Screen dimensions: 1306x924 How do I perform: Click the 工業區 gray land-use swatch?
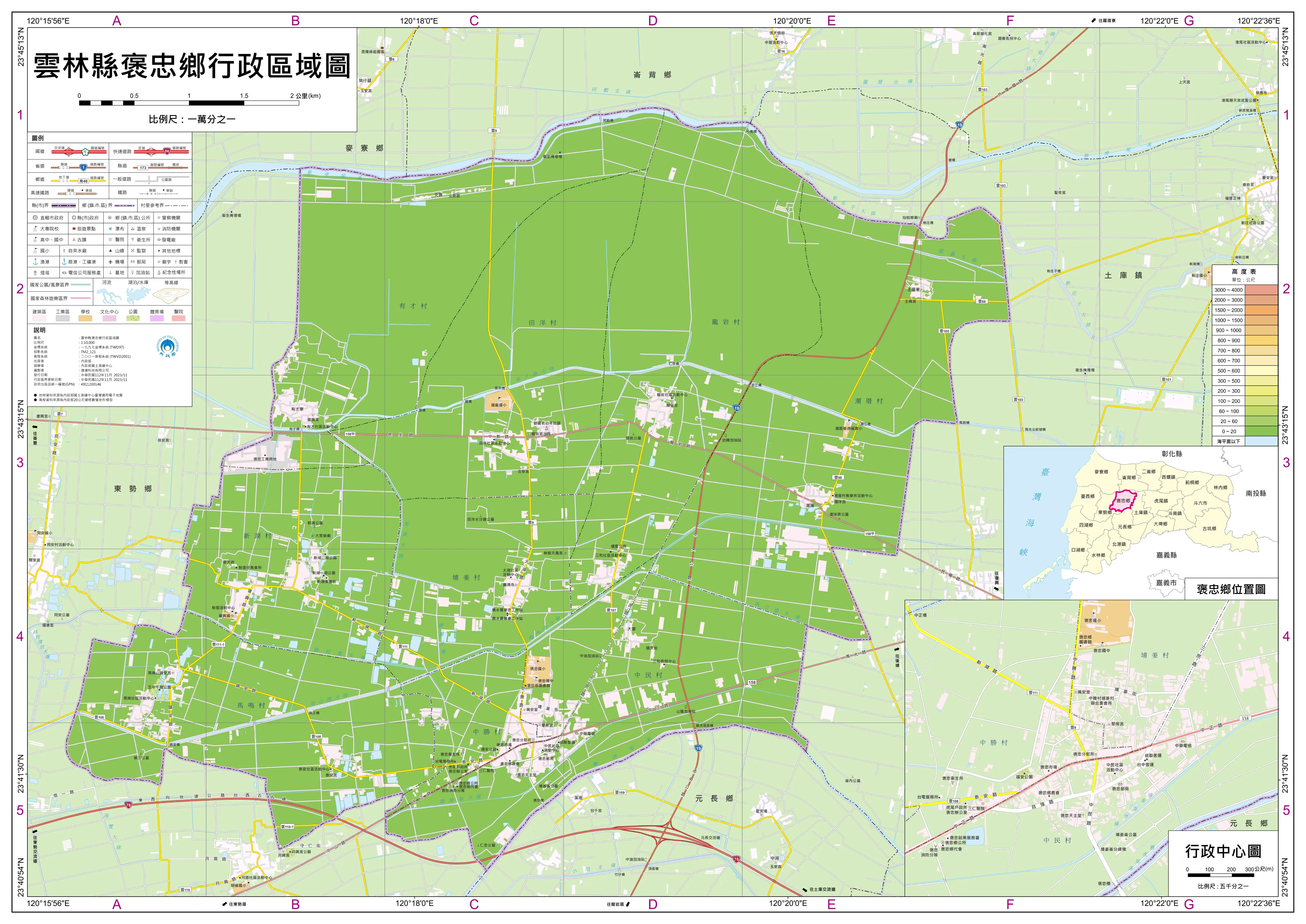tap(63, 318)
